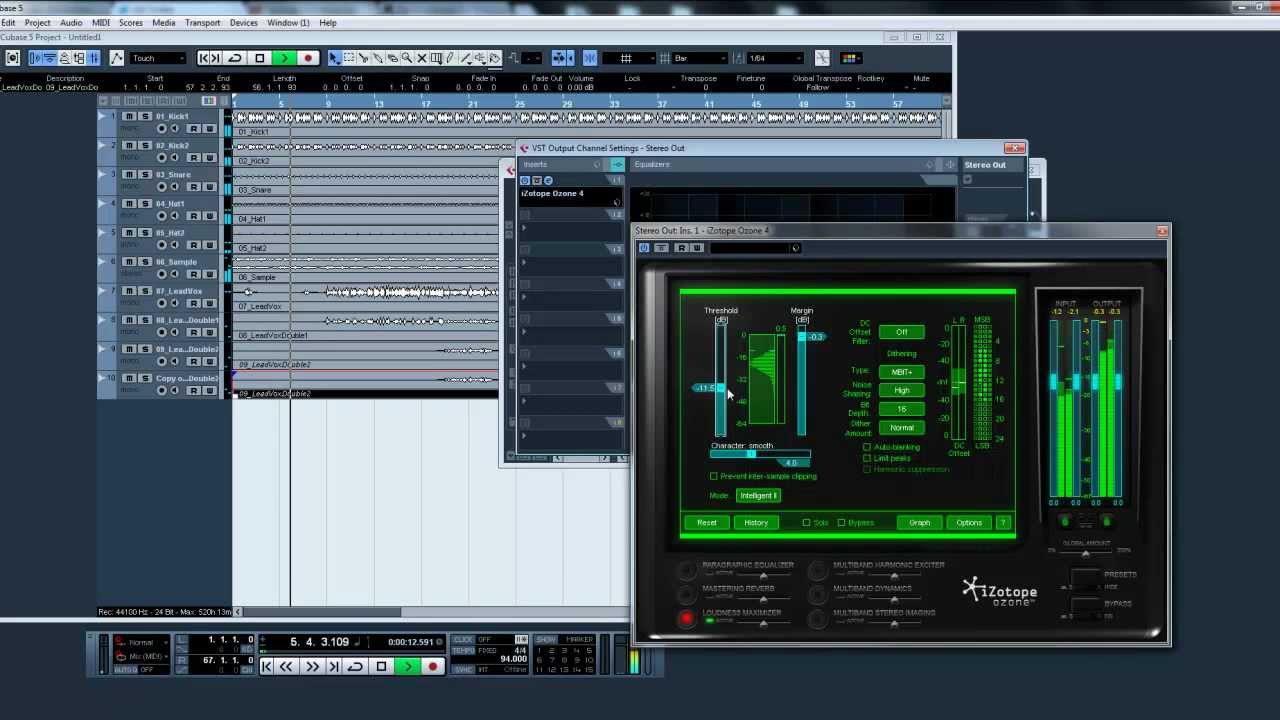This screenshot has height=720, width=1280.
Task: Click Stop in the transport panel
Action: [x=381, y=667]
